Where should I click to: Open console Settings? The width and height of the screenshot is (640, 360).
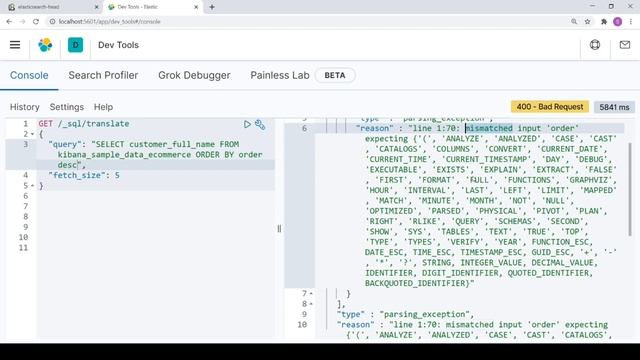[x=67, y=107]
